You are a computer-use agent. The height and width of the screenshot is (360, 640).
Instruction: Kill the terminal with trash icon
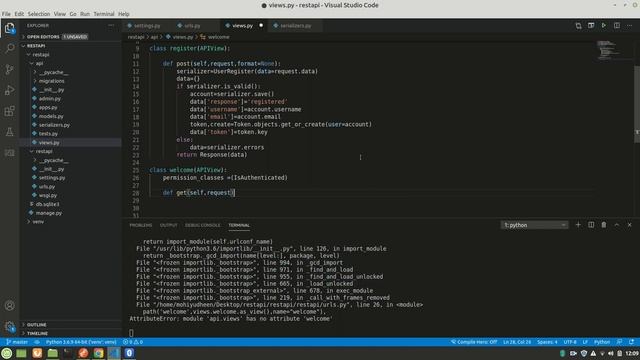click(x=604, y=225)
